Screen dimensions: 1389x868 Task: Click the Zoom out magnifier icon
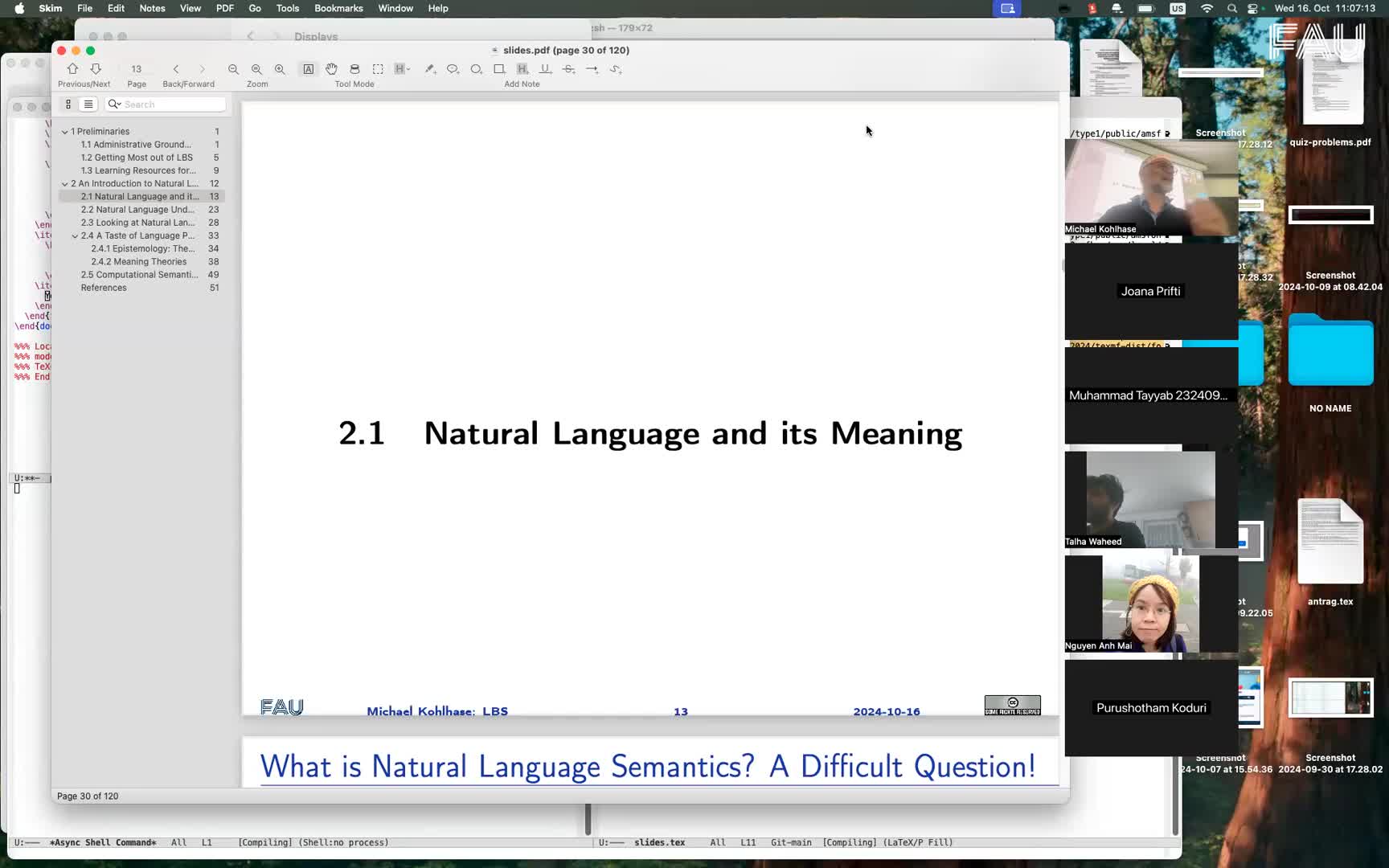coord(233,69)
